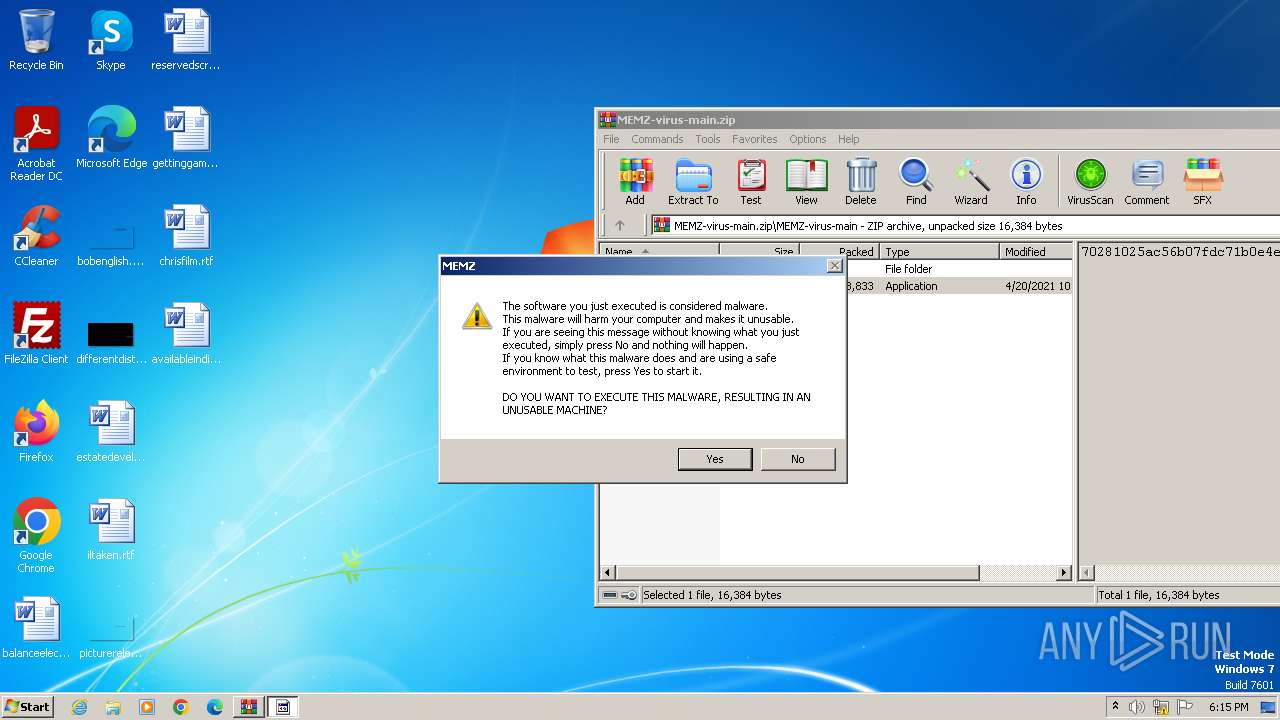This screenshot has width=1280, height=720.
Task: Open Internet Explorer from the taskbar
Action: click(x=80, y=707)
